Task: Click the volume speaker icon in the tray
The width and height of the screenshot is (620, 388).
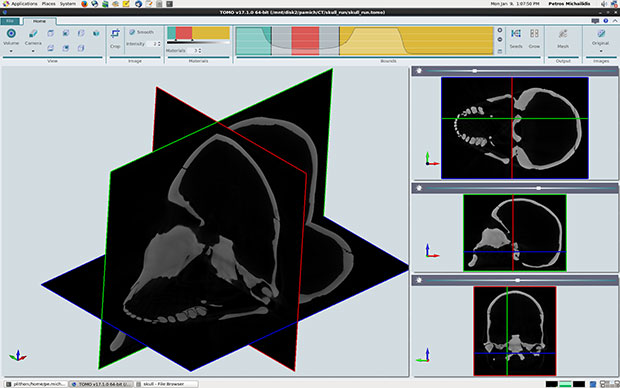Action: pos(603,4)
